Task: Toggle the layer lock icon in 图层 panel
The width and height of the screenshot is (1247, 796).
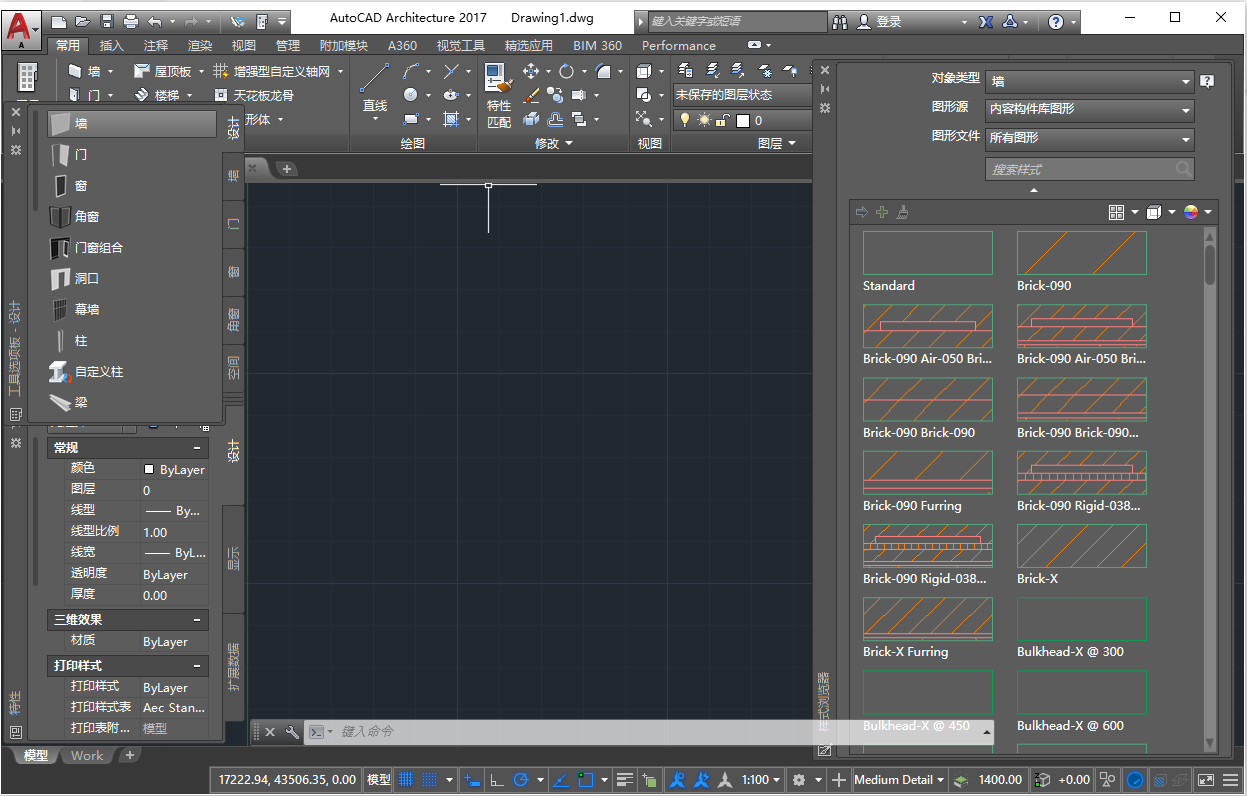Action: (721, 120)
